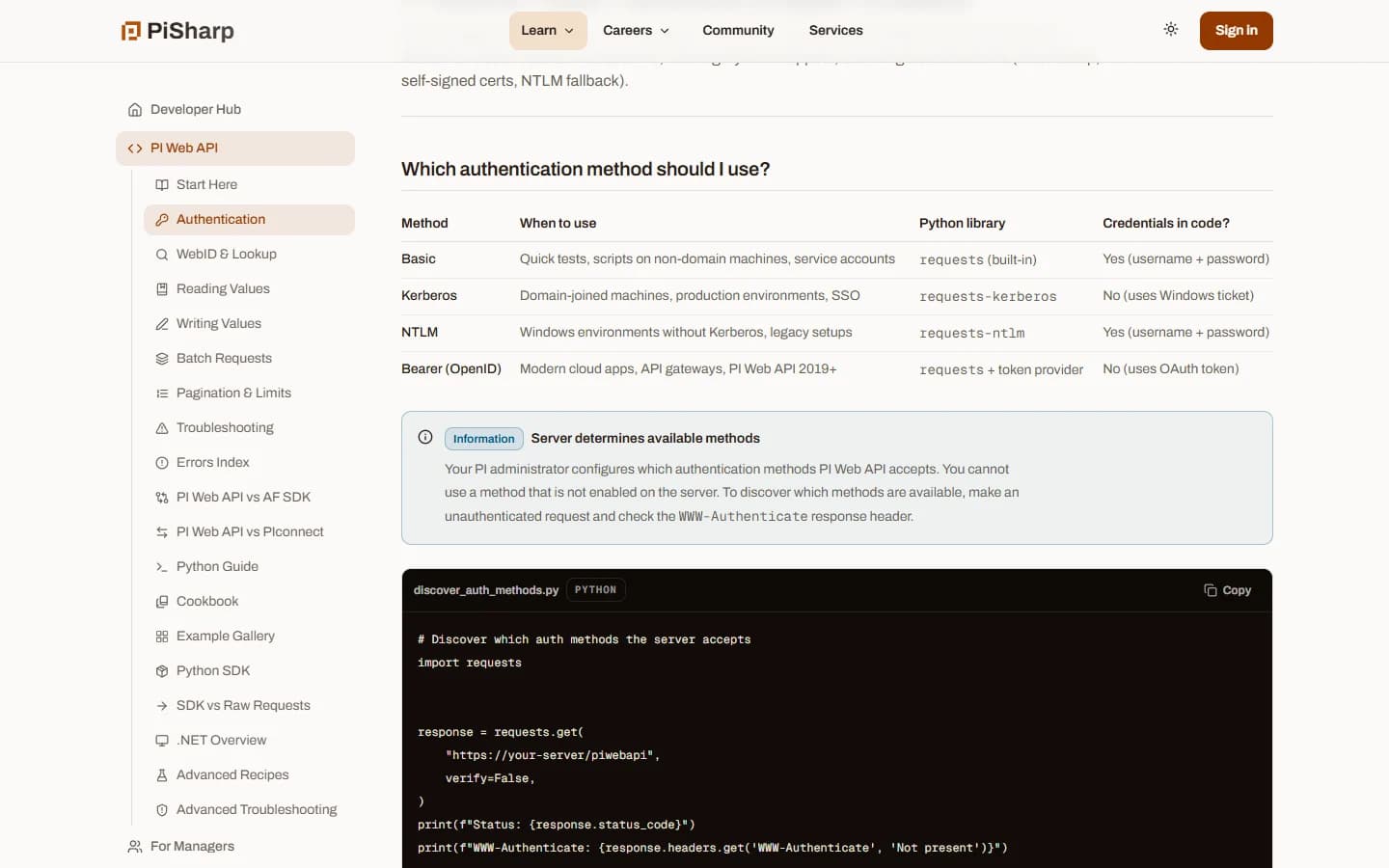
Task: Open the Careers dropdown menu
Action: pyautogui.click(x=636, y=31)
